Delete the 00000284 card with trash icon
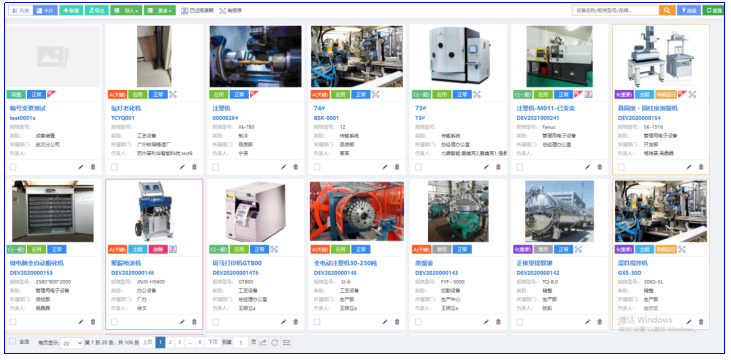The height and width of the screenshot is (360, 731). click(296, 167)
